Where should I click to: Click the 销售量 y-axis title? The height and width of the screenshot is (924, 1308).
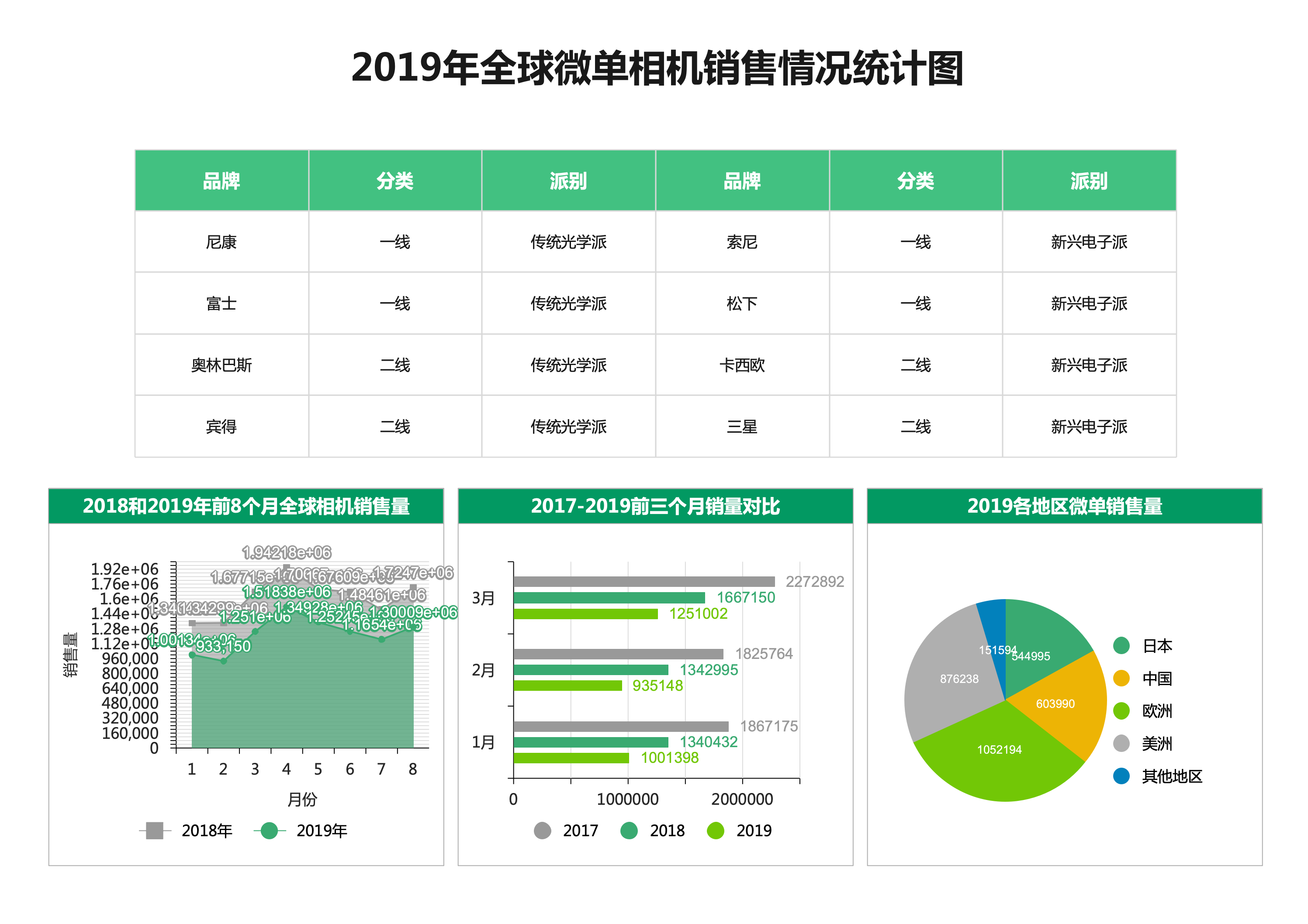pos(70,655)
